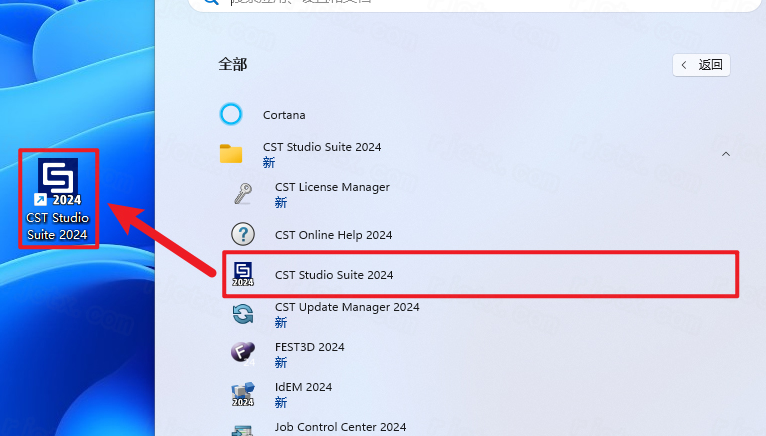Click the CST Update Manager refresh icon
Screen dimensions: 766x436
coord(242,314)
